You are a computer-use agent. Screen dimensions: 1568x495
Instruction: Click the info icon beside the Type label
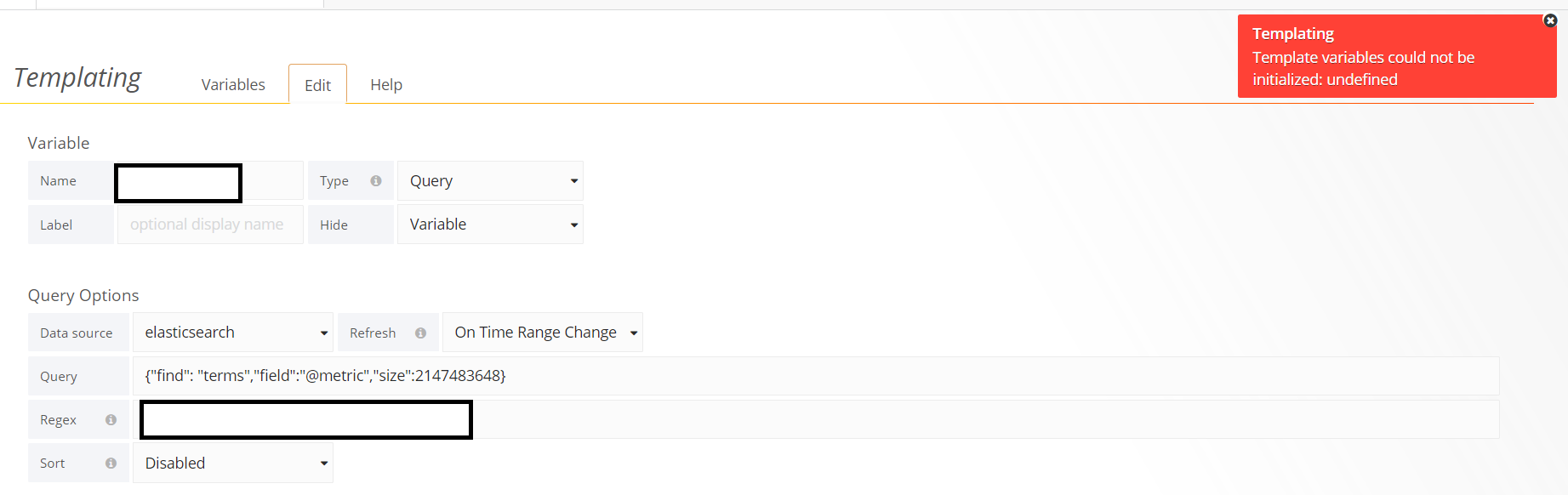(x=374, y=180)
